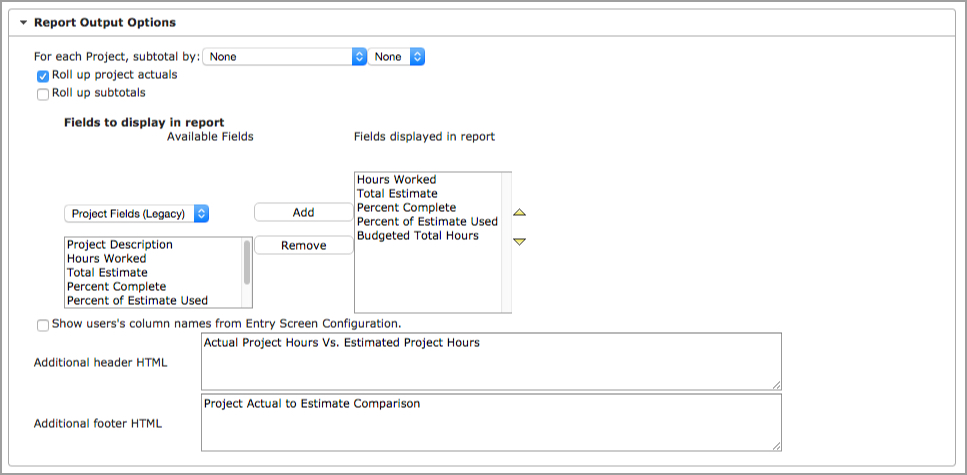
Task: Click the Remove button
Action: coord(303,246)
